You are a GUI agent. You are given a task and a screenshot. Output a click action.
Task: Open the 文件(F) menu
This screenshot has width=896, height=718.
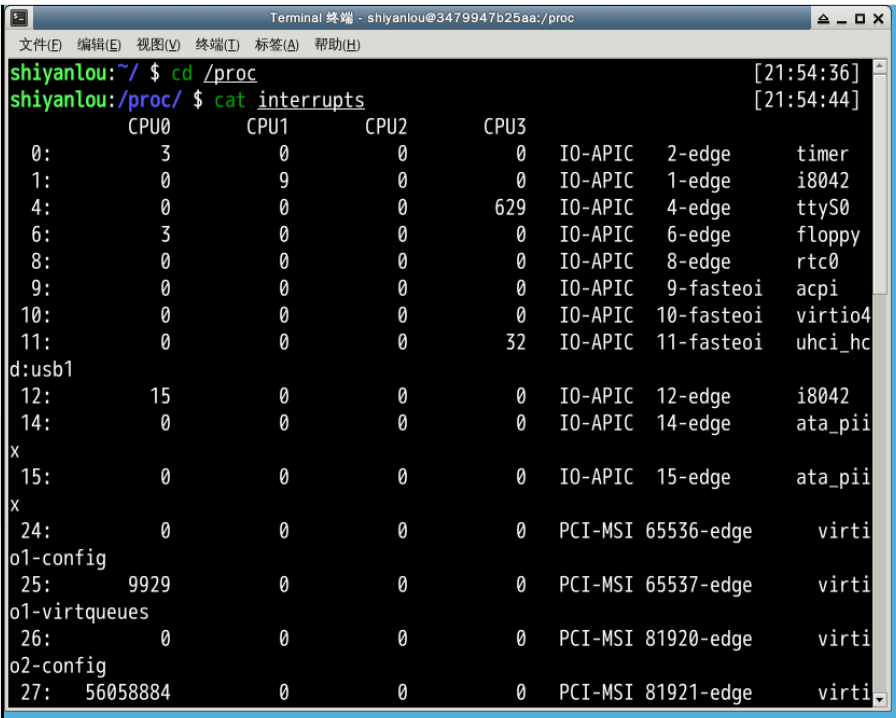[x=40, y=45]
